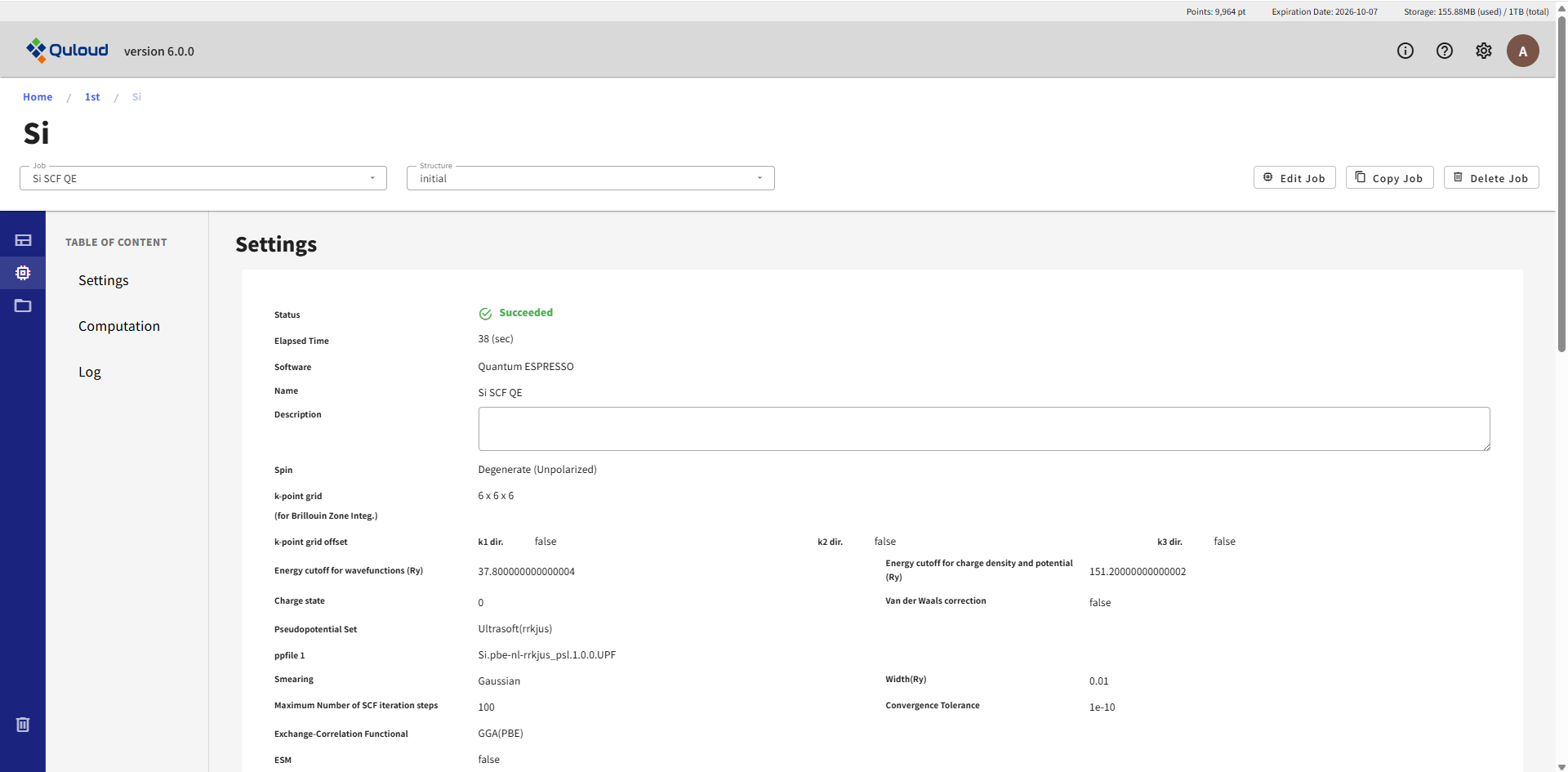This screenshot has width=1568, height=772.
Task: Click the user avatar A
Action: click(x=1522, y=51)
